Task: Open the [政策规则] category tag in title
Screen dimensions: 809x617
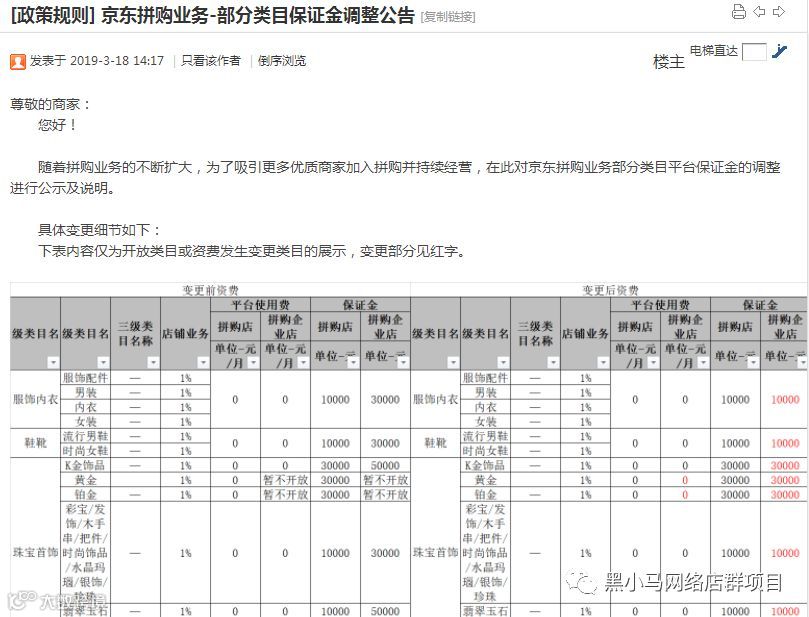Action: tap(53, 15)
